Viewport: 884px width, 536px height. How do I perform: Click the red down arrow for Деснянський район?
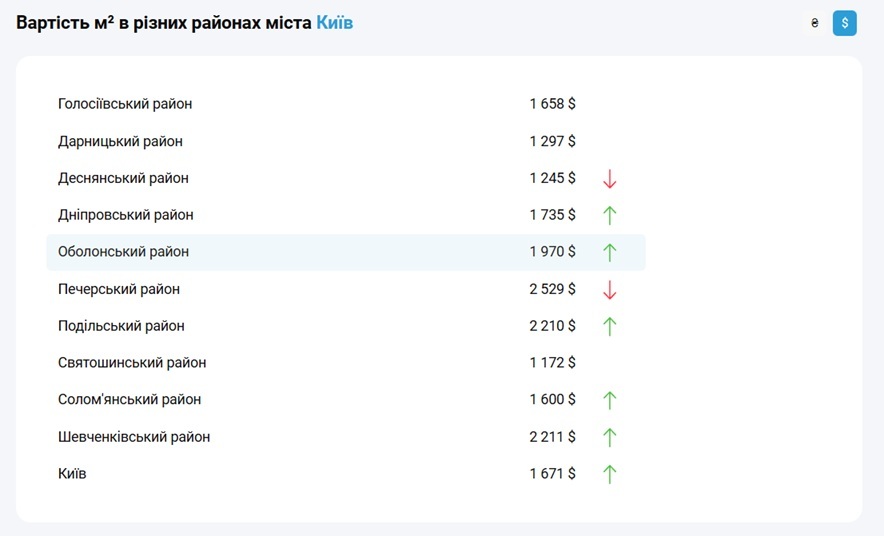click(x=610, y=179)
